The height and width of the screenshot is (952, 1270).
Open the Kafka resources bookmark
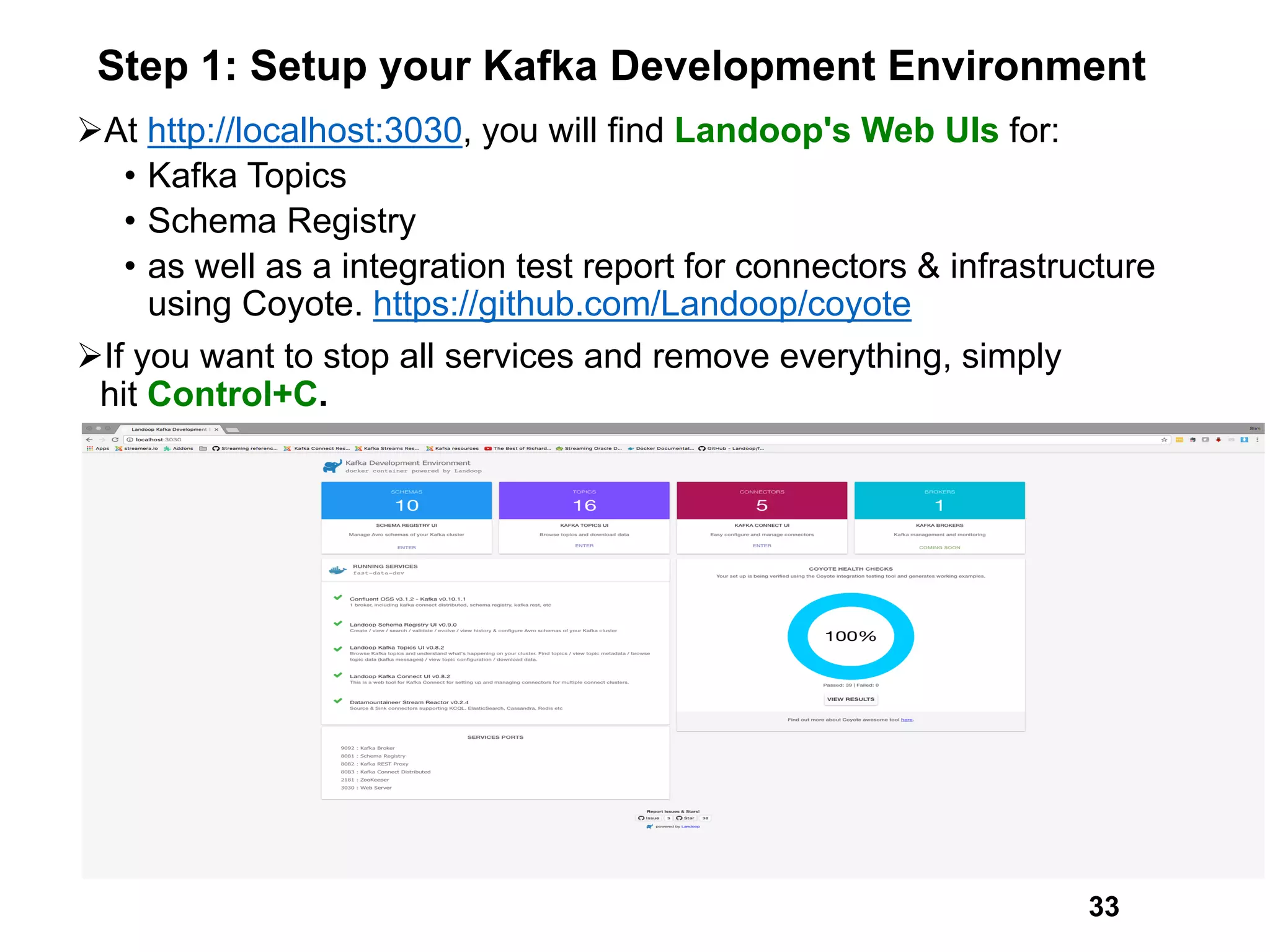pyautogui.click(x=452, y=448)
